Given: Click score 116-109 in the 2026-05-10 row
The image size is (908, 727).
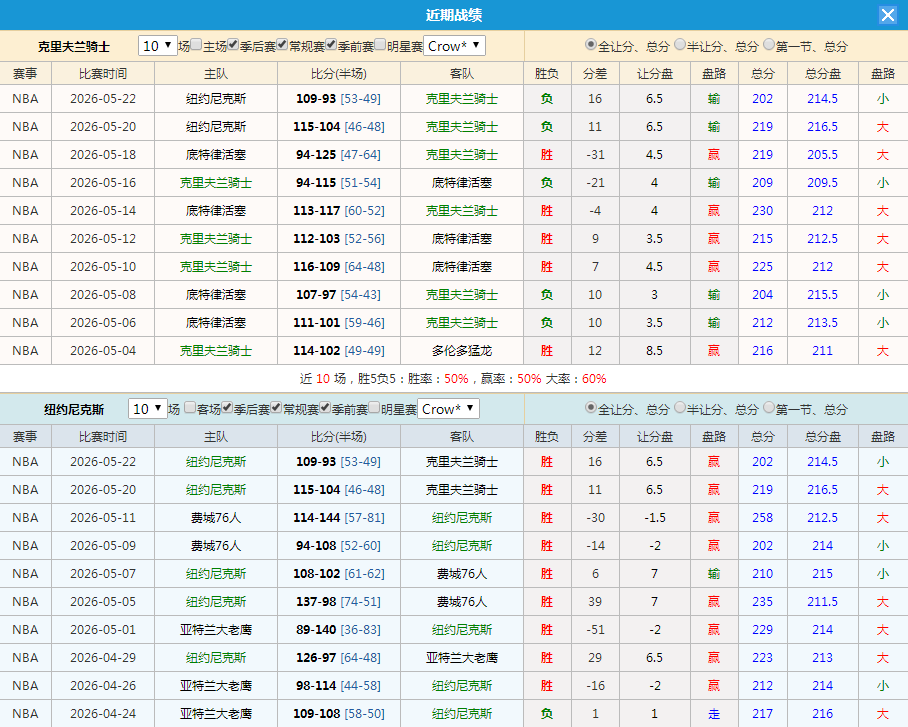Looking at the screenshot, I should tap(316, 267).
